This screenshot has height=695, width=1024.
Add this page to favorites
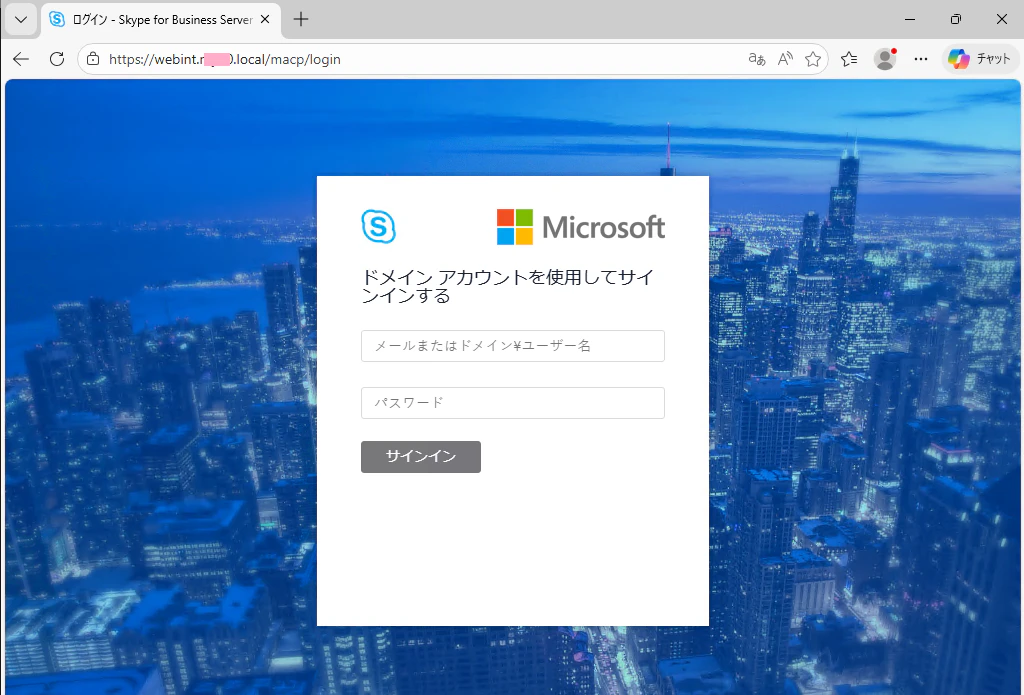click(813, 59)
